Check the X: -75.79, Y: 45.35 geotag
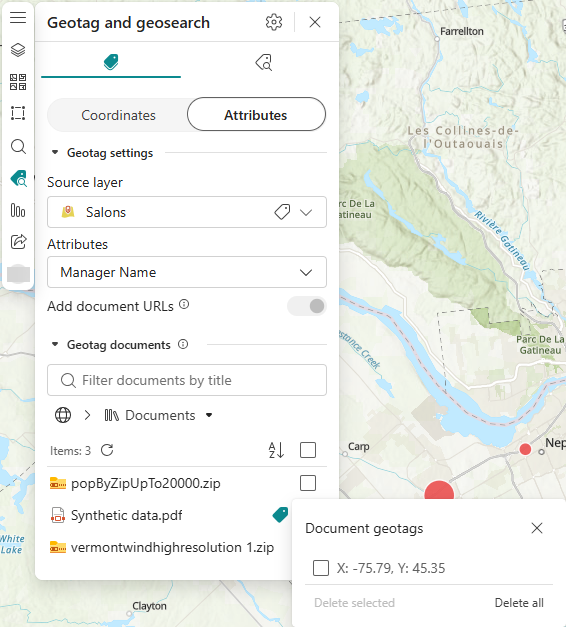Viewport: 566px width, 627px height. (321, 568)
